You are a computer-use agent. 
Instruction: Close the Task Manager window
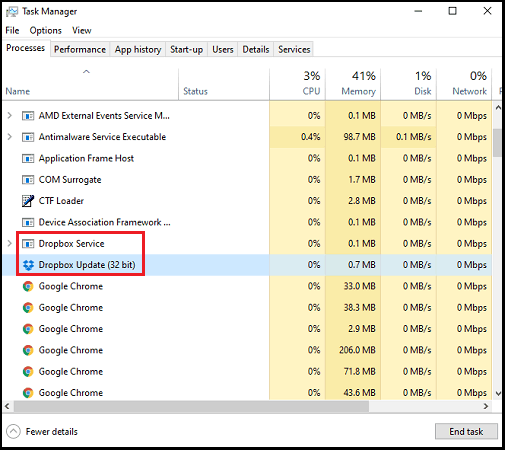[x=487, y=11]
